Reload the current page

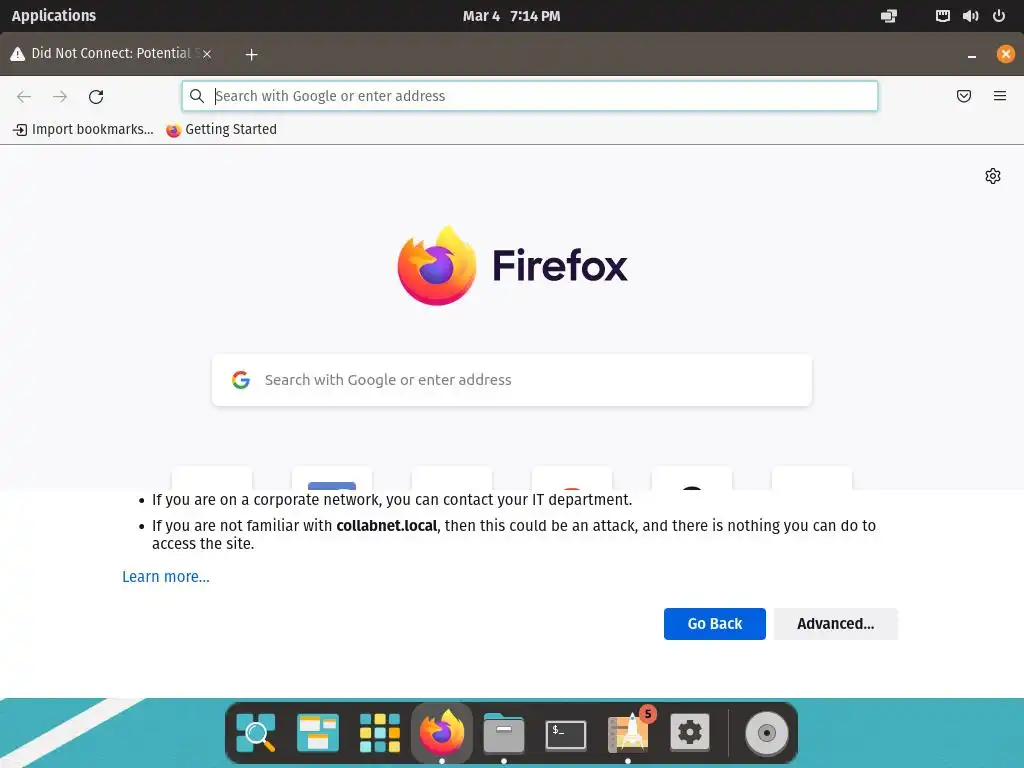pyautogui.click(x=96, y=97)
